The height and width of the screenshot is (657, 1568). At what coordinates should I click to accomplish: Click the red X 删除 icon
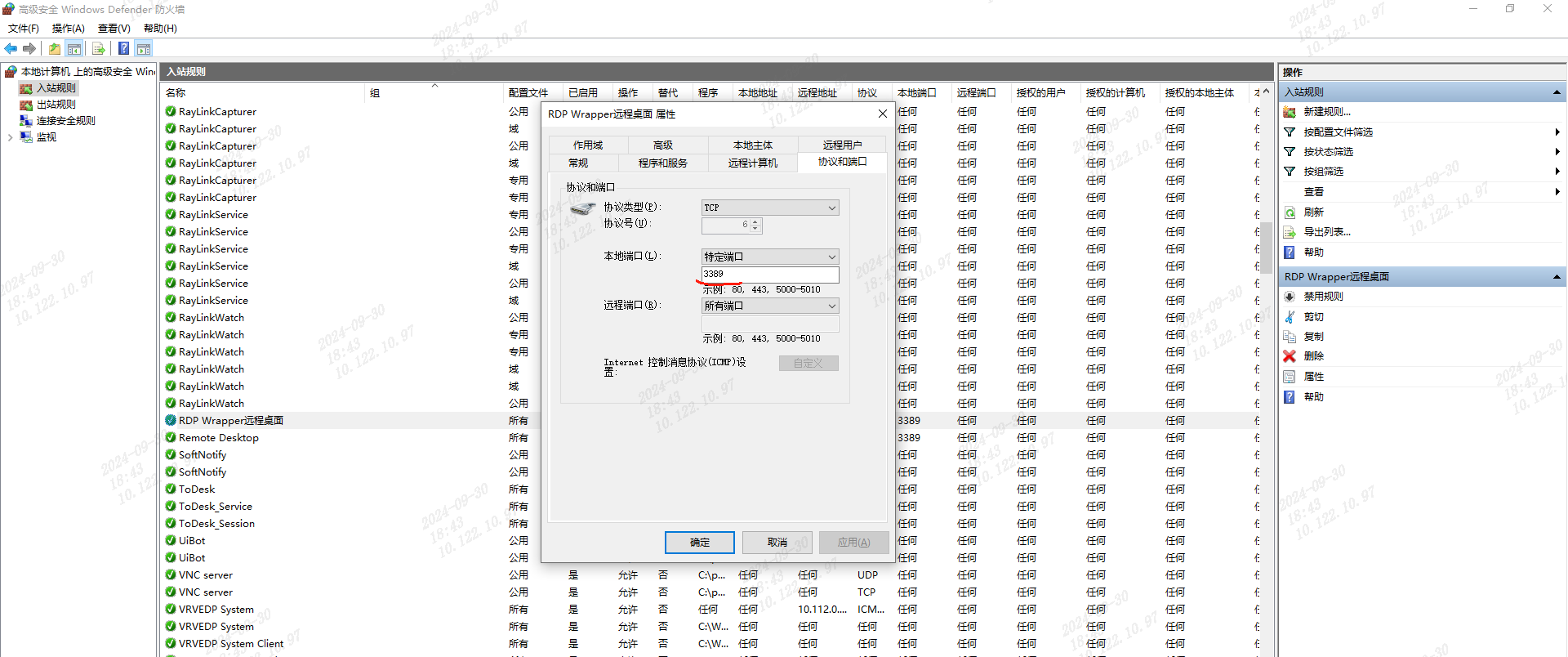click(x=1290, y=356)
